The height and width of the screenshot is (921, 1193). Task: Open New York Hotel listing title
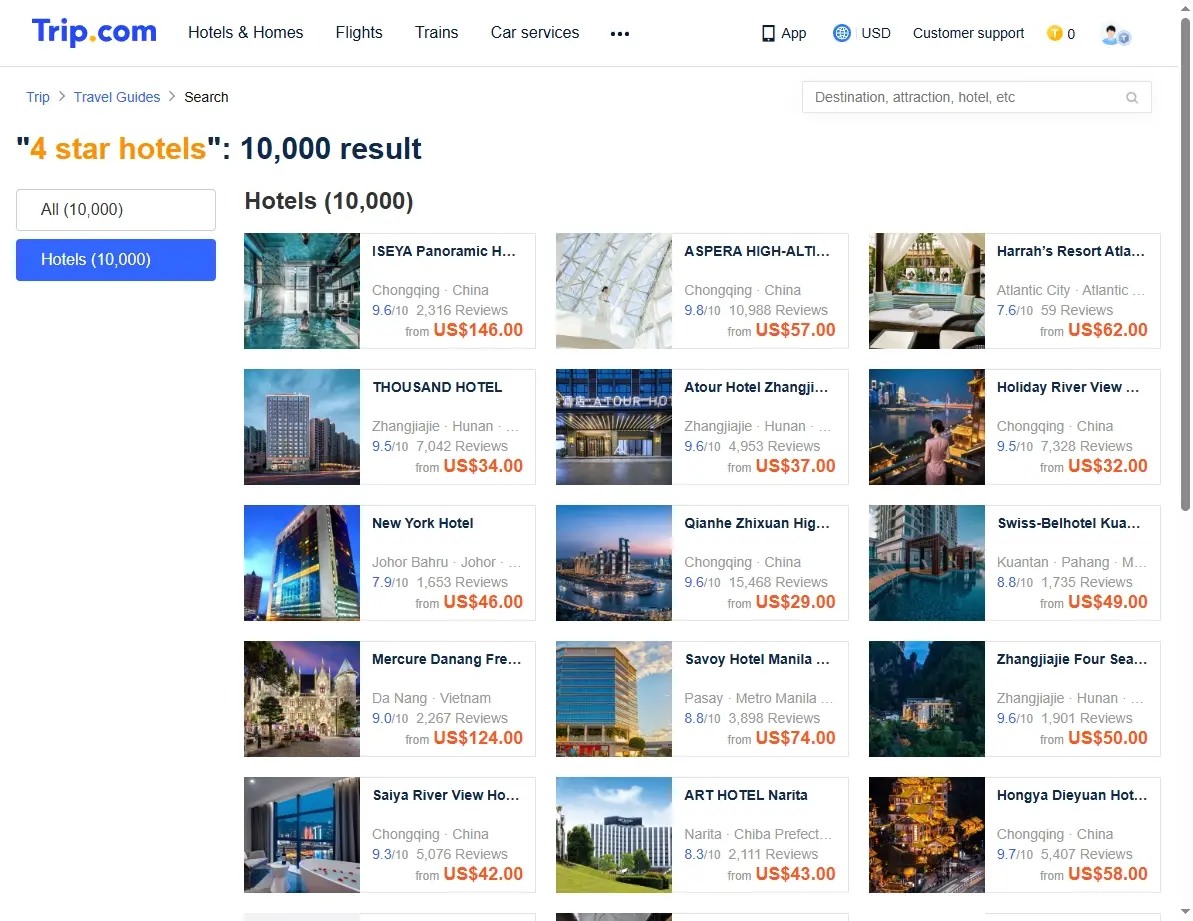point(423,523)
